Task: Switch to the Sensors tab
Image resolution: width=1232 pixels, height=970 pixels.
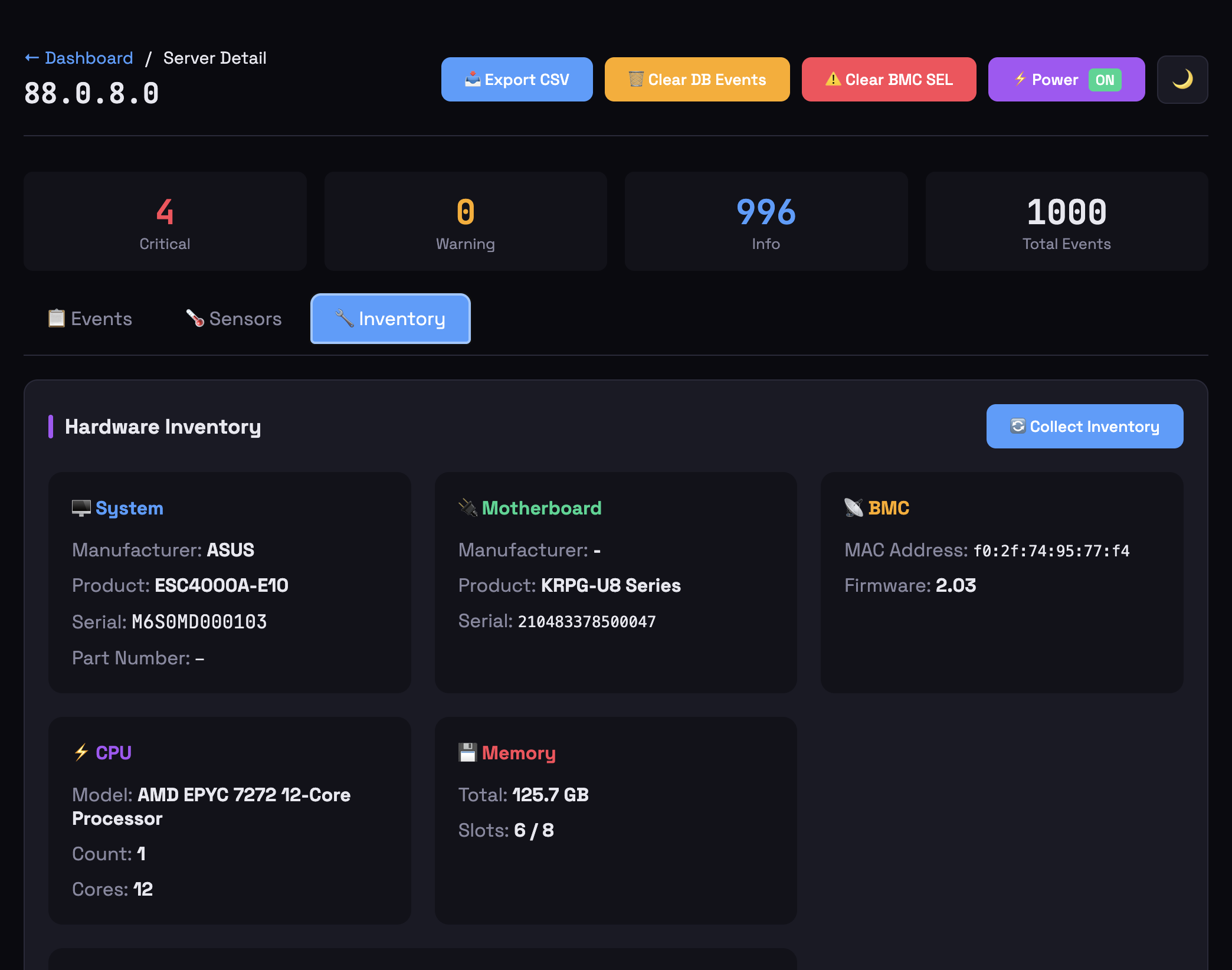Action: coord(234,319)
